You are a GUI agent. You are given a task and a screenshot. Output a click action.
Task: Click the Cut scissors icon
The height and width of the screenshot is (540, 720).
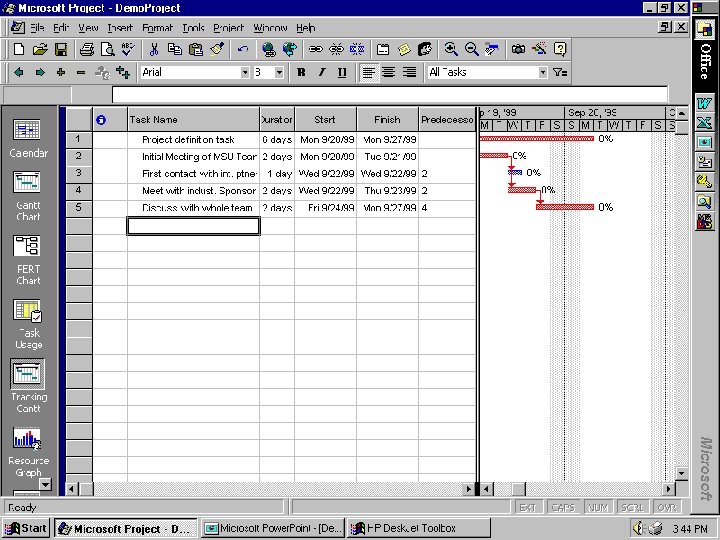(154, 49)
